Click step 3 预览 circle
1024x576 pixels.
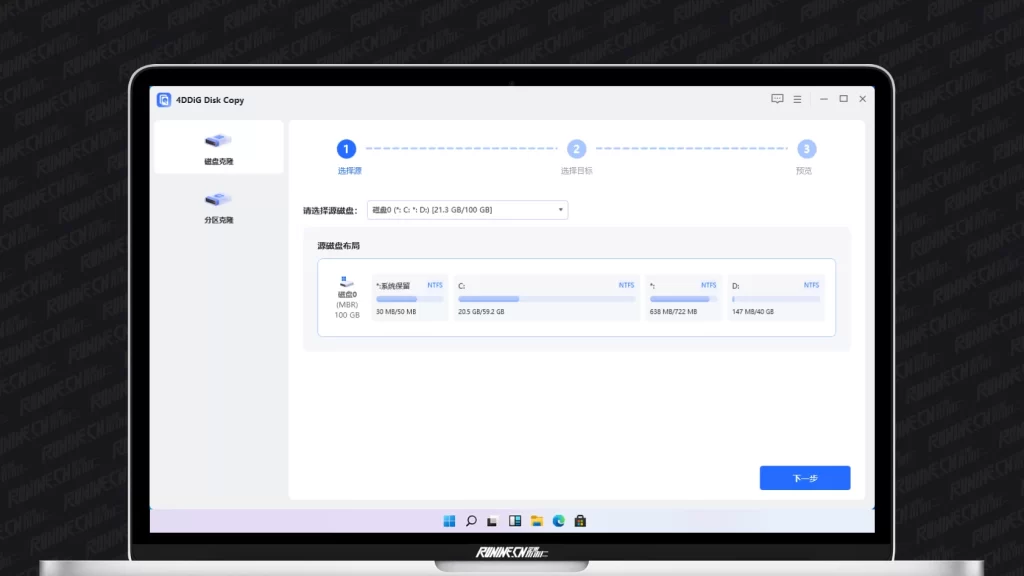point(806,149)
